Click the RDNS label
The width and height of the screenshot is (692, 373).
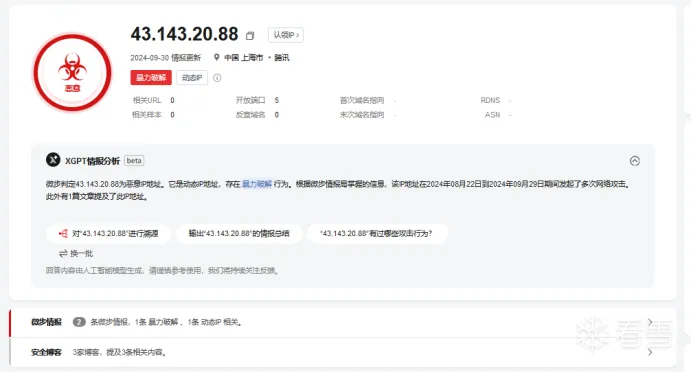click(x=490, y=101)
